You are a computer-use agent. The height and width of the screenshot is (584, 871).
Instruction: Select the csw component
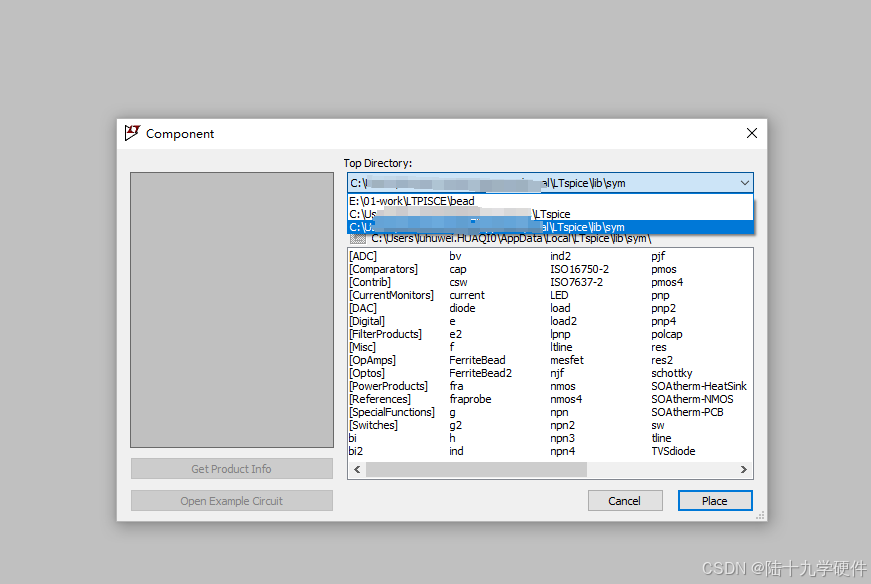(458, 282)
